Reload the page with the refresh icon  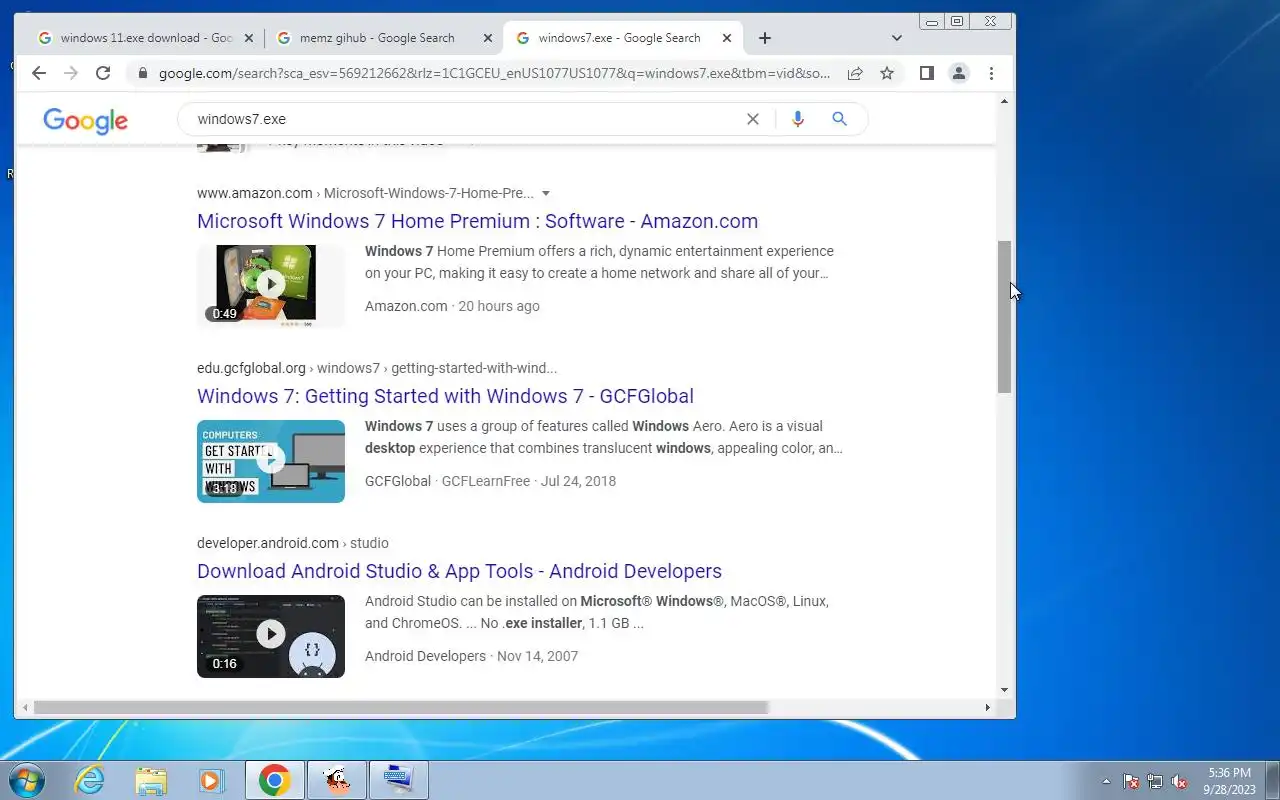point(102,73)
